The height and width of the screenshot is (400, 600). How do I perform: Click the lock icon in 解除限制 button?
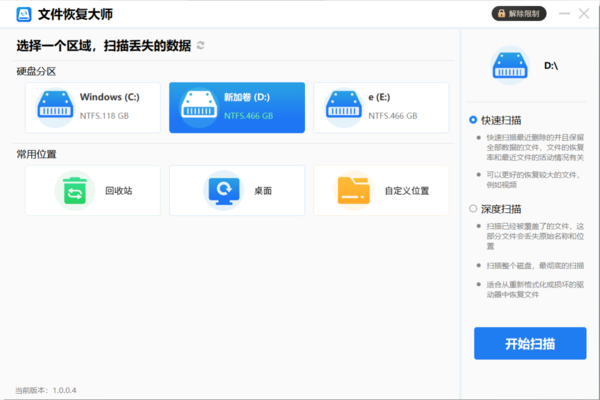coord(501,14)
